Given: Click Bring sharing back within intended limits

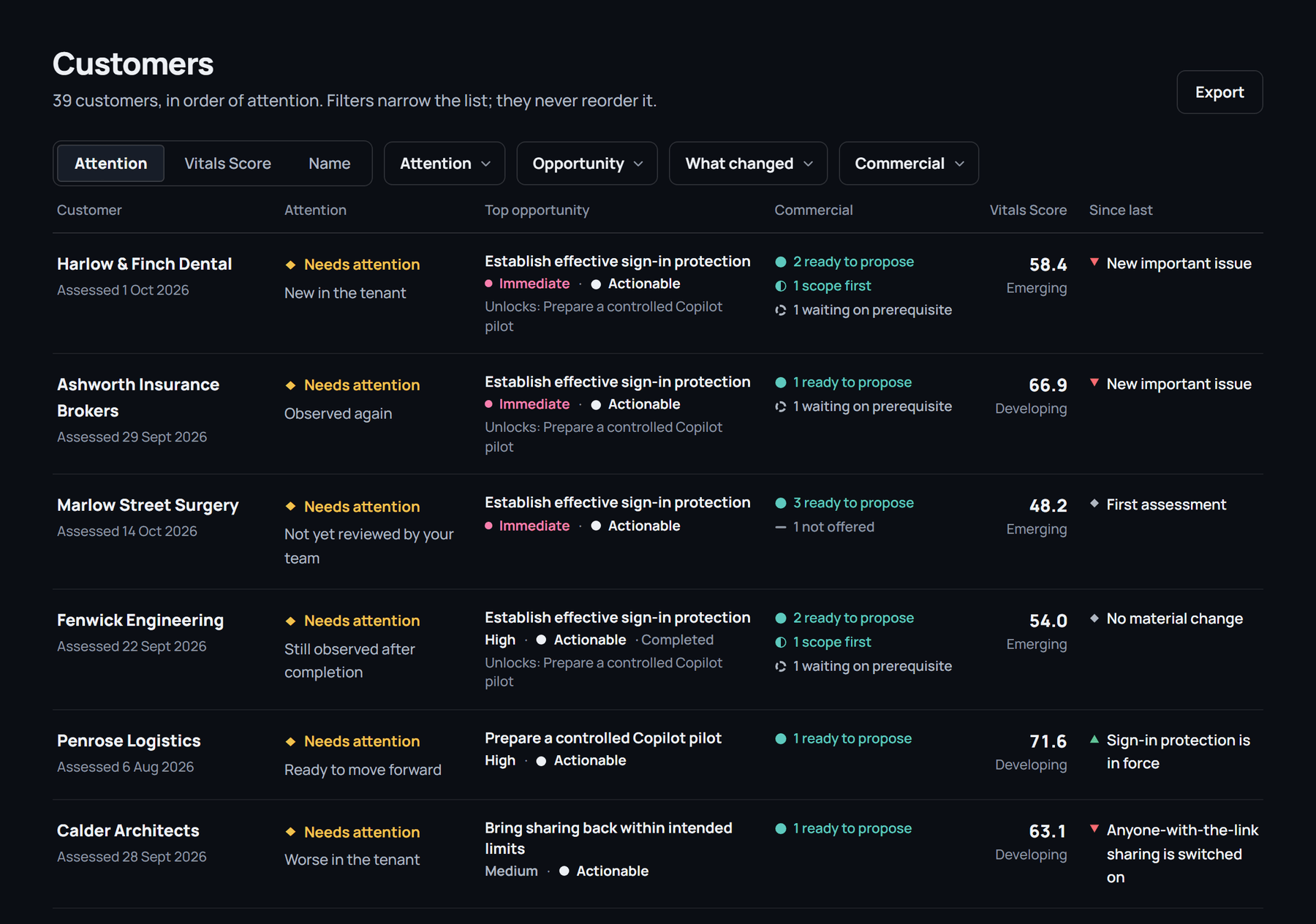Looking at the screenshot, I should (x=608, y=838).
